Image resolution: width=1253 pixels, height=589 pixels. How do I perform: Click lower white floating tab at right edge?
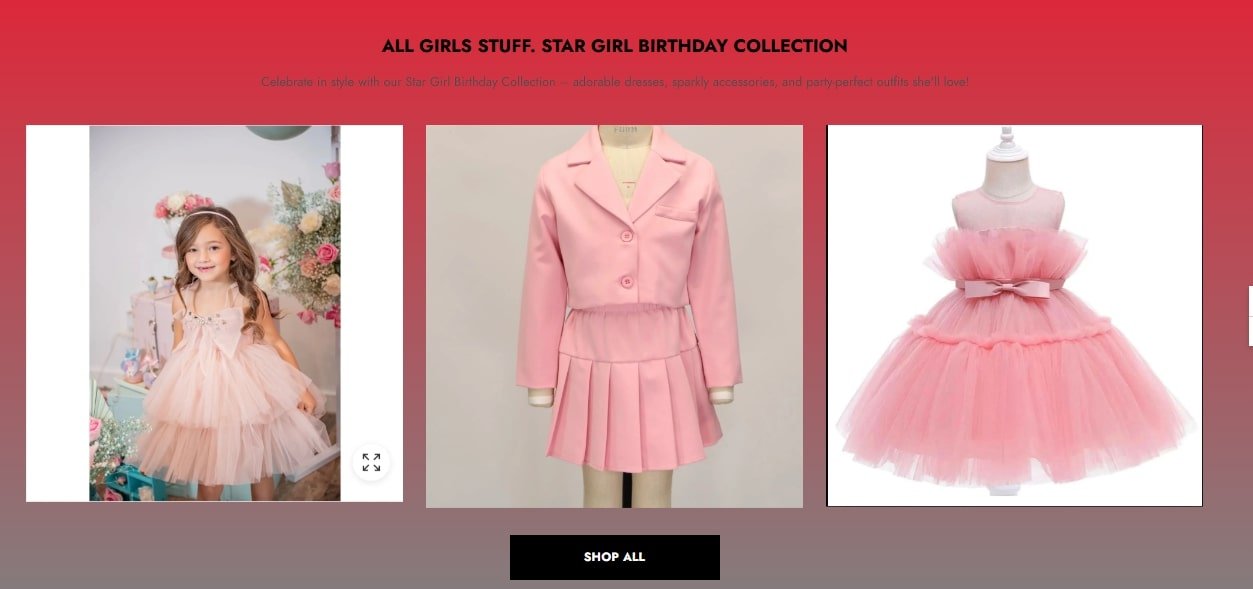[1250, 332]
